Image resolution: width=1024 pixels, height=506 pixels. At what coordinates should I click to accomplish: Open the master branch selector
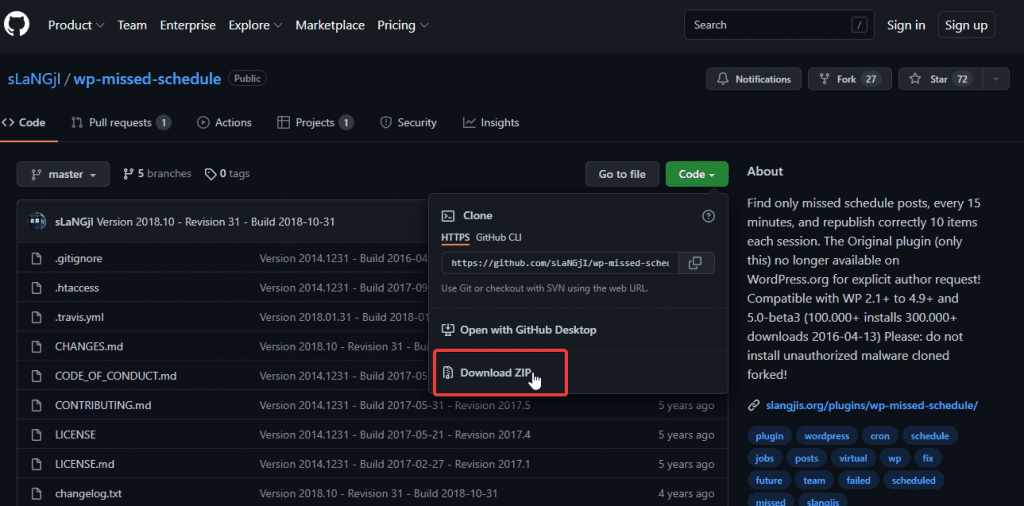63,174
